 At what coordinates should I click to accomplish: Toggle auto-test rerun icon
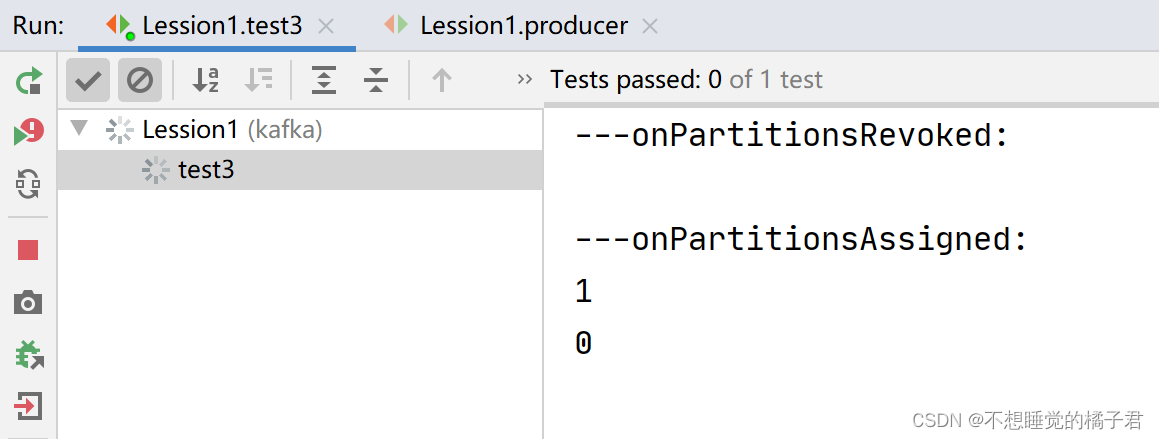[29, 184]
